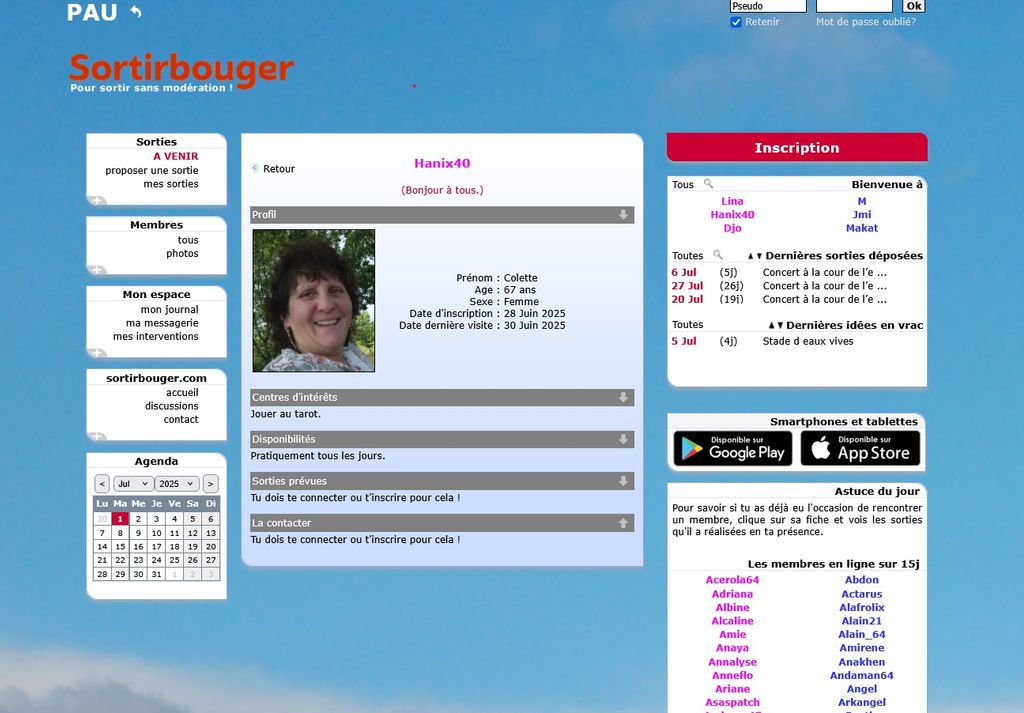Screen dimensions: 1024x713
Task: Open mes sorties menu item
Action: (x=171, y=184)
